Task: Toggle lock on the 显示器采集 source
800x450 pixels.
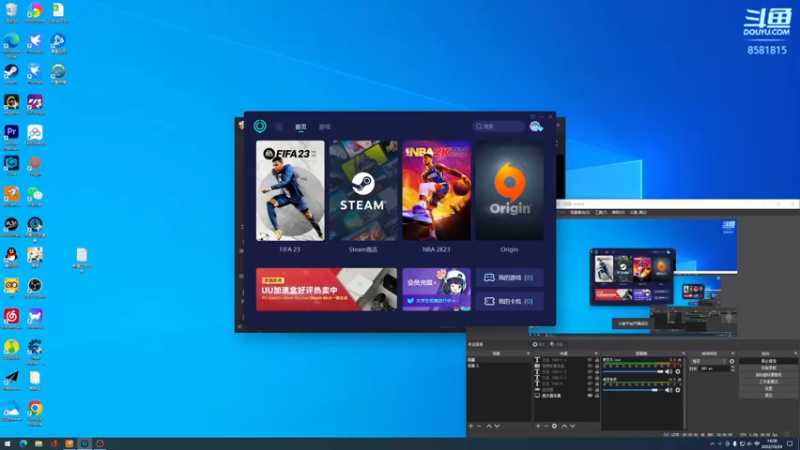Action: pyautogui.click(x=597, y=395)
